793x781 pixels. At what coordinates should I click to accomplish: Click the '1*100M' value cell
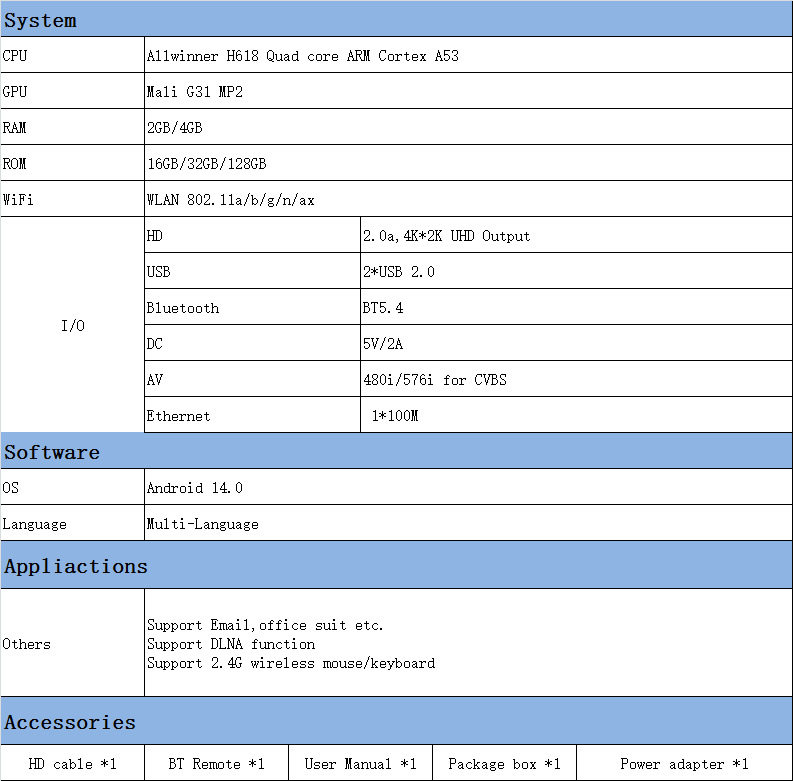pos(577,415)
